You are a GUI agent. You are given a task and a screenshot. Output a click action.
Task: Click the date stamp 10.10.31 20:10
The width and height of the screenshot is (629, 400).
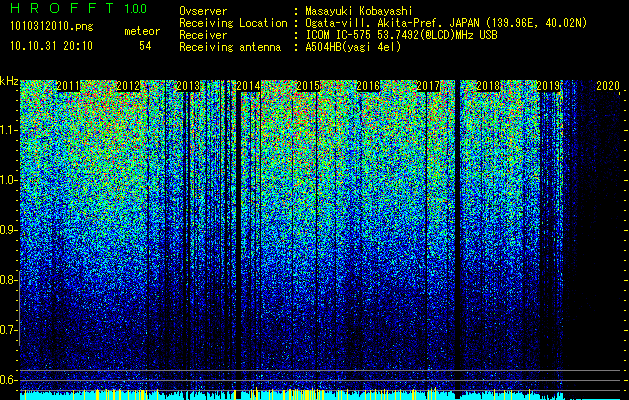[x=51, y=46]
